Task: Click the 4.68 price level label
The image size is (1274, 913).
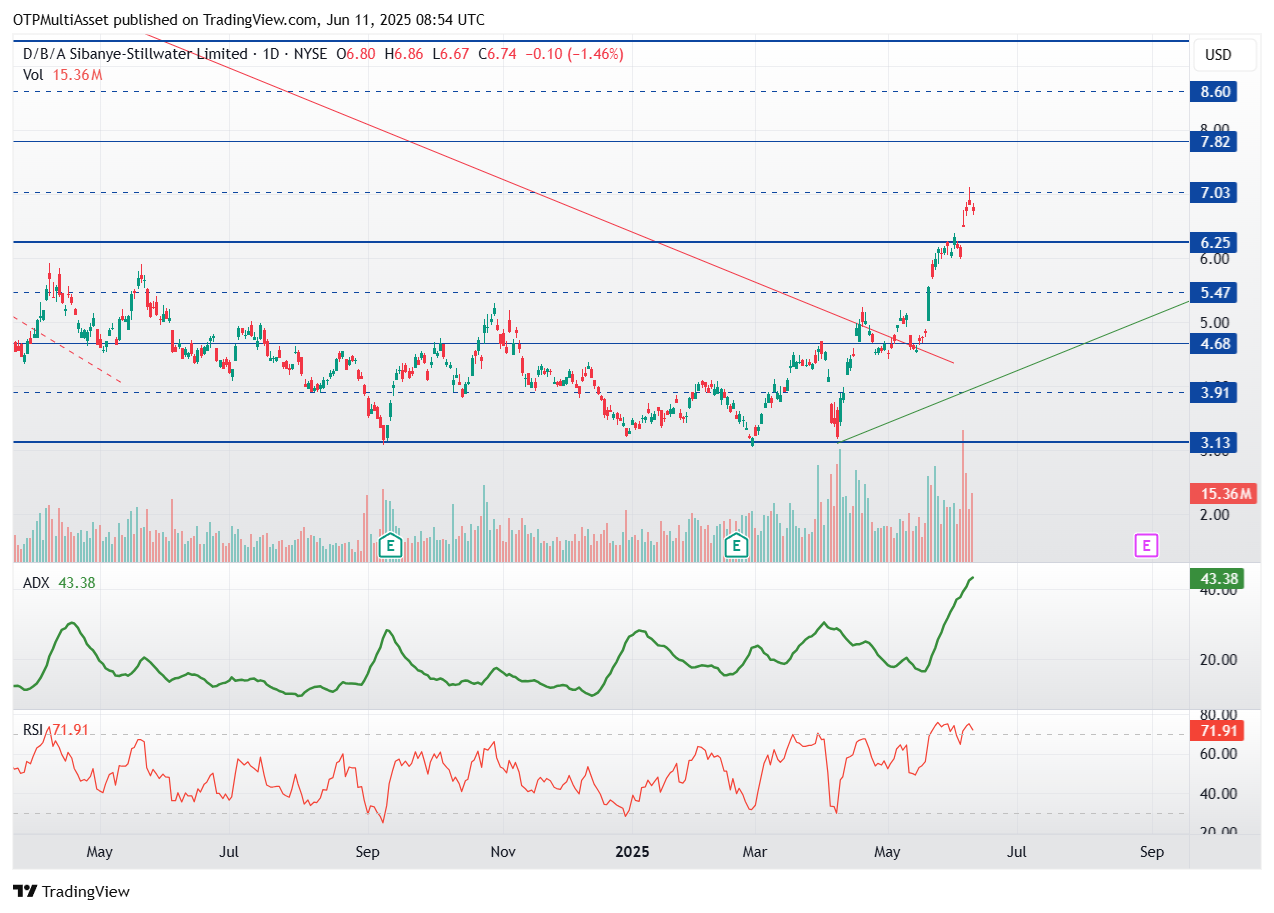Action: pos(1213,343)
